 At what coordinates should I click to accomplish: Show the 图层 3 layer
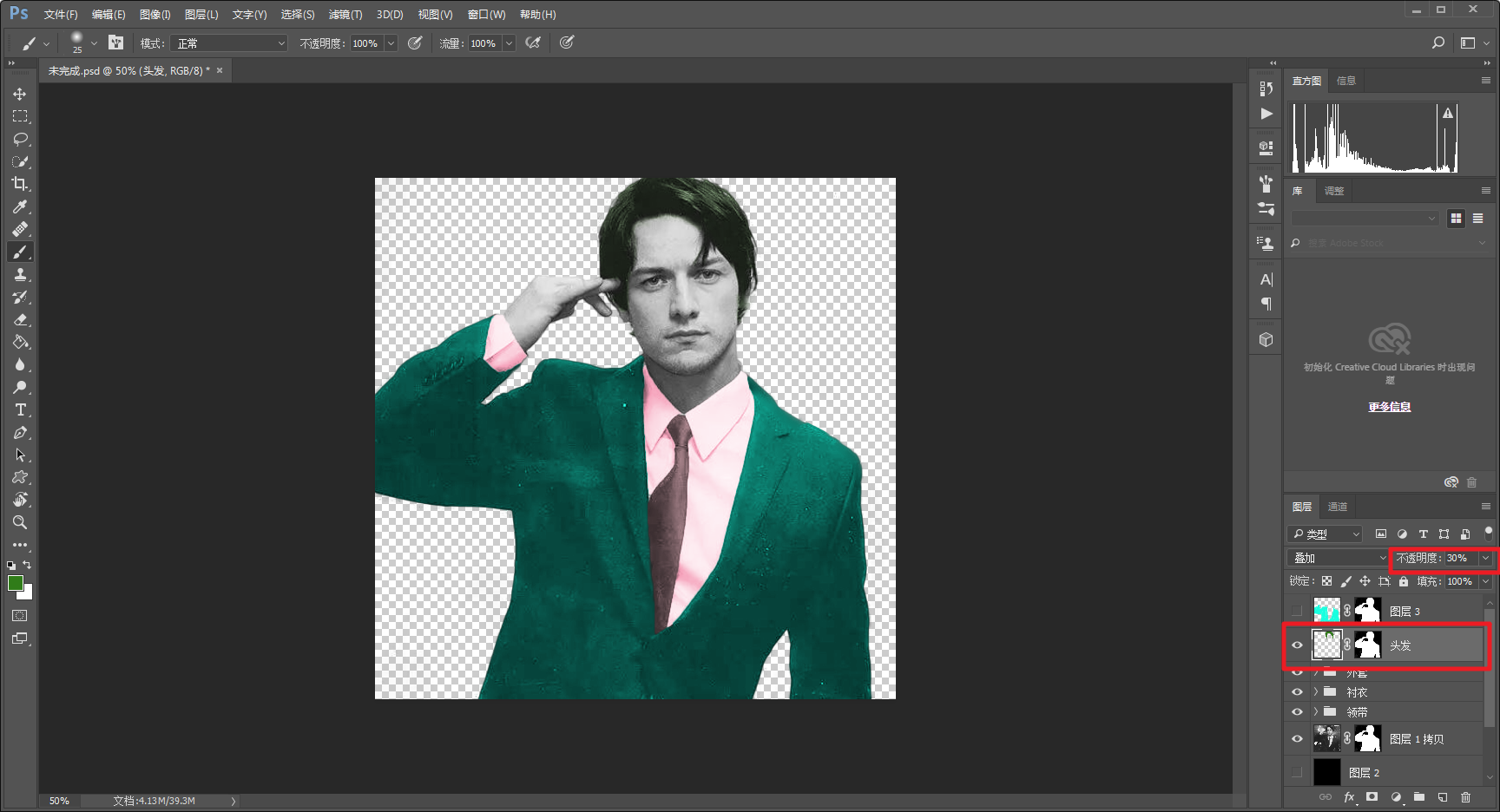pos(1297,611)
